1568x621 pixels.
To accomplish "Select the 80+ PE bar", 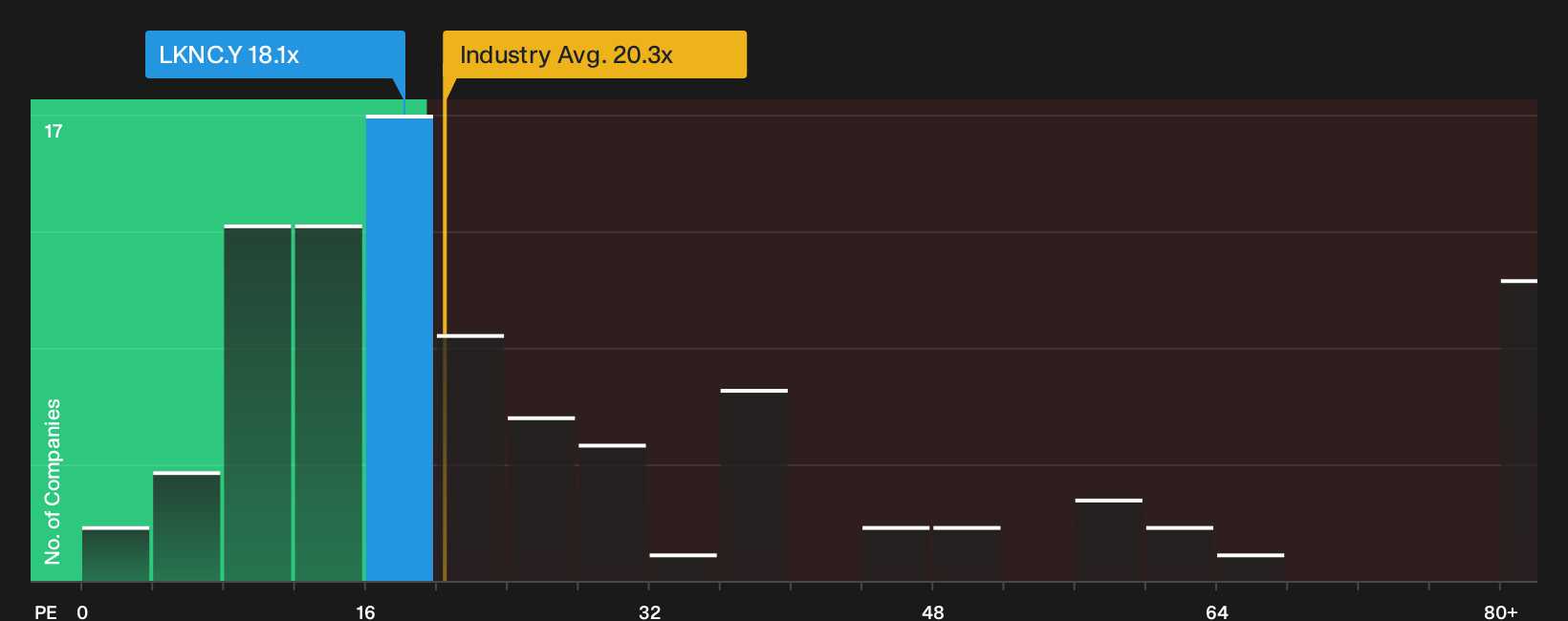I will 1519,430.
